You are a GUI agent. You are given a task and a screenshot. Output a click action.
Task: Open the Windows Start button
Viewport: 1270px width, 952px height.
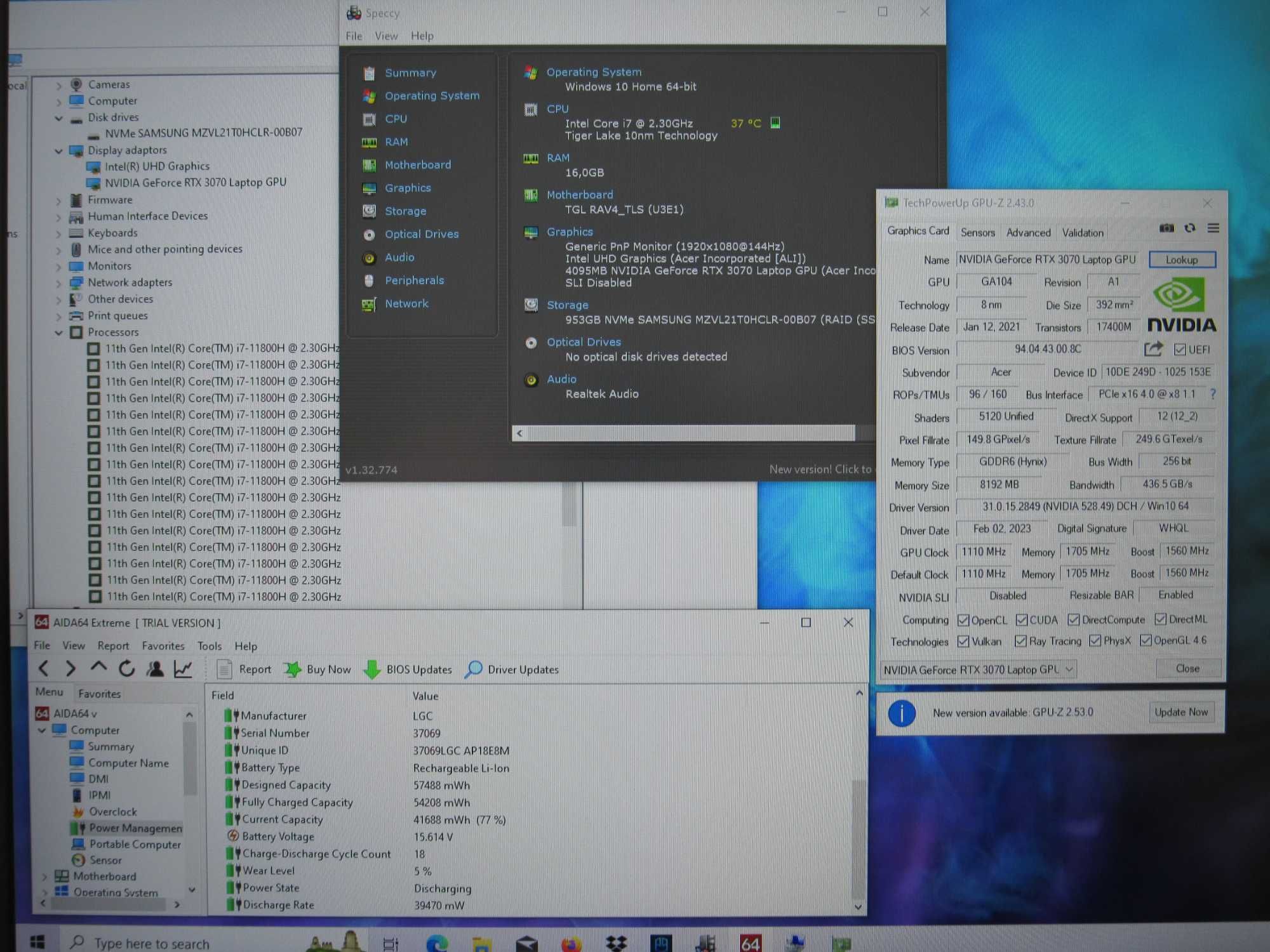point(37,942)
